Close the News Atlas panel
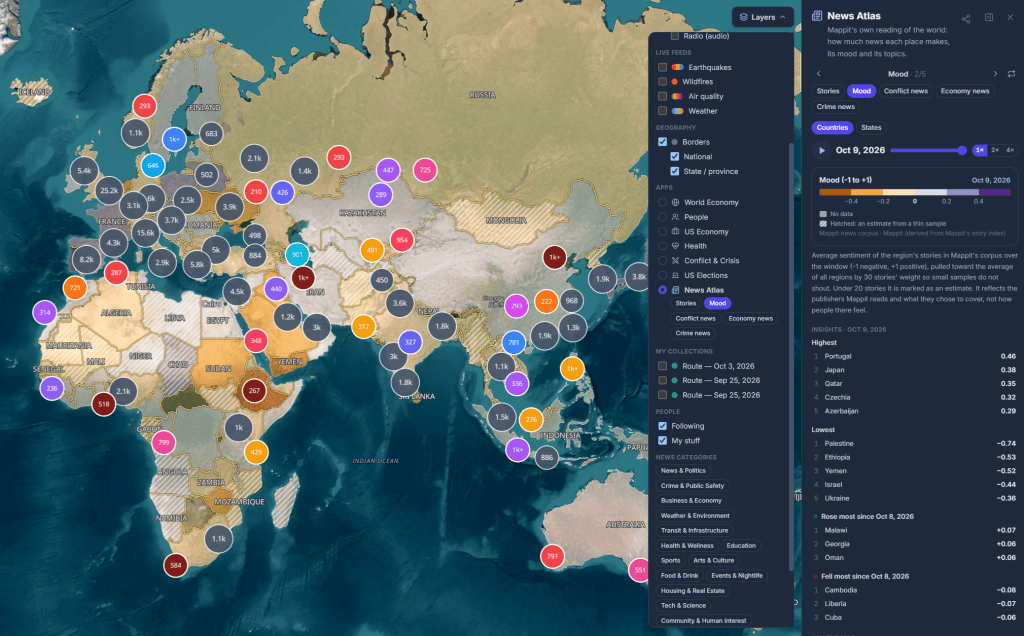 (1010, 18)
